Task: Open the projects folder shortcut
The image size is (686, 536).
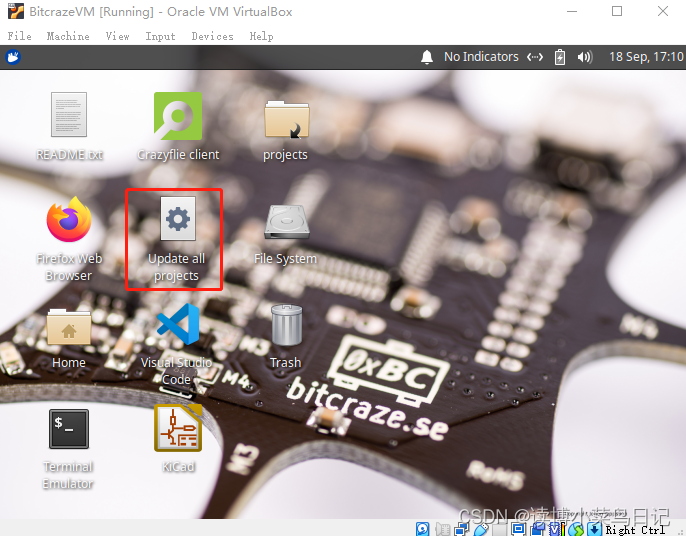Action: (x=287, y=119)
